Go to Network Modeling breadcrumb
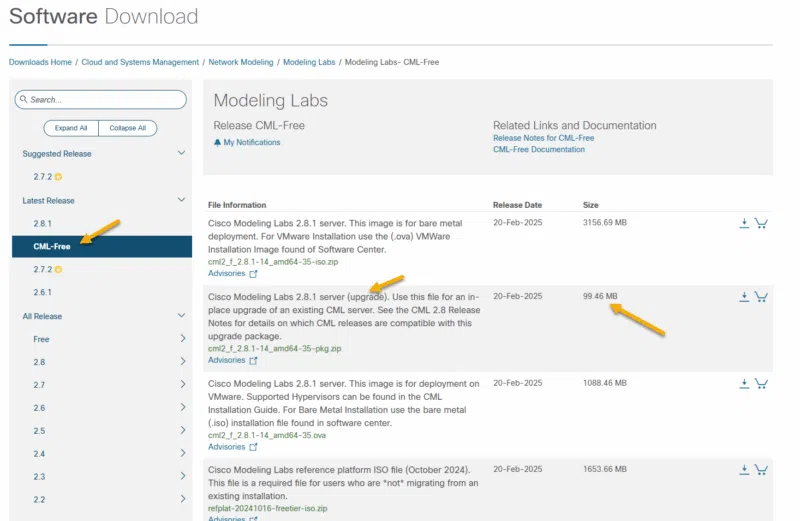This screenshot has height=521, width=800. click(240, 62)
